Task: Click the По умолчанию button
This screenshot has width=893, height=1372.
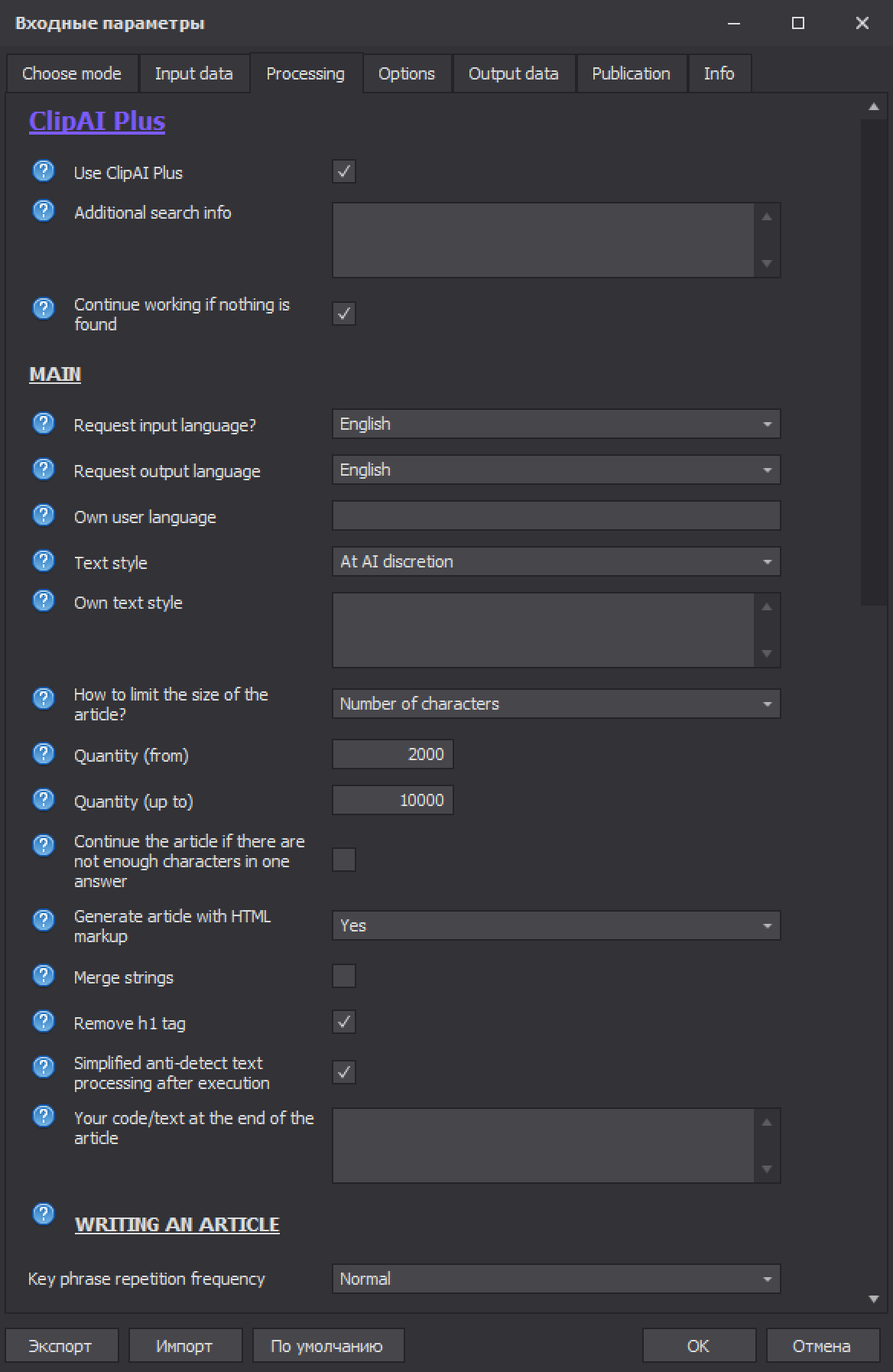Action: (328, 1346)
